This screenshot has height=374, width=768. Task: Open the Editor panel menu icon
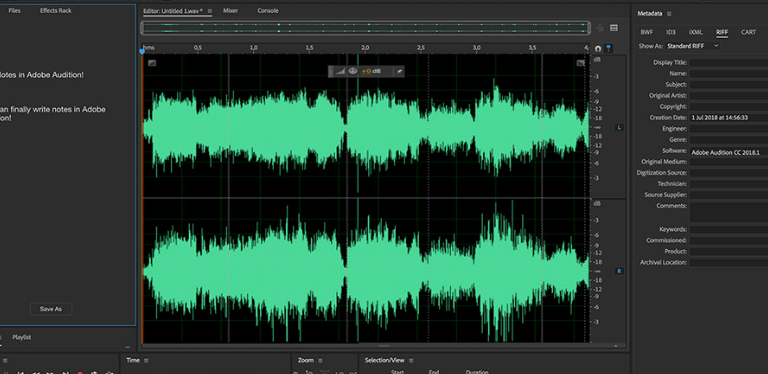[x=210, y=11]
